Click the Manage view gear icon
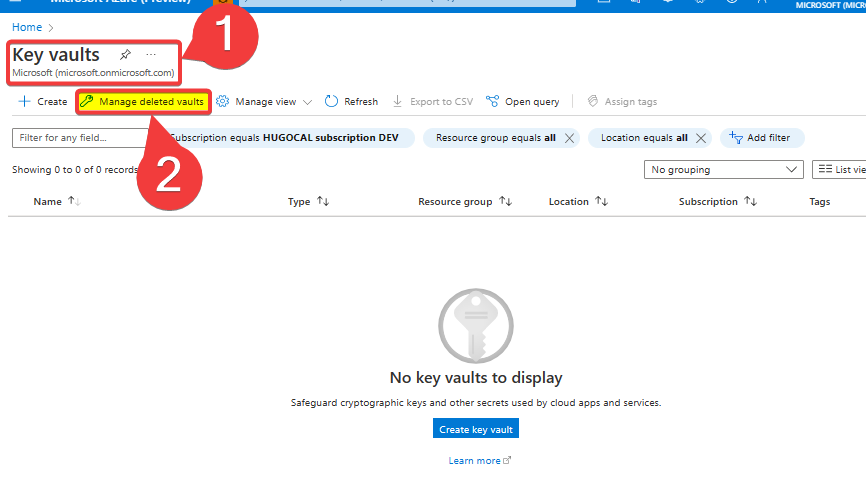Image resolution: width=866 pixels, height=483 pixels. pyautogui.click(x=223, y=102)
